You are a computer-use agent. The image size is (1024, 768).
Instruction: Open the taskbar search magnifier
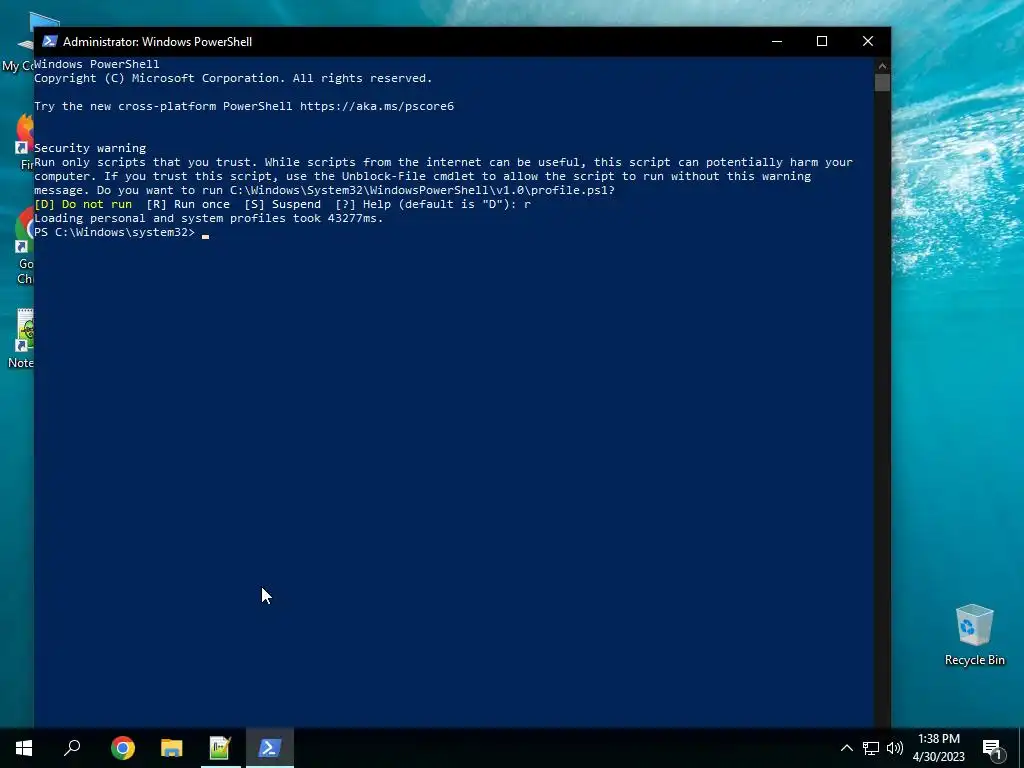72,748
